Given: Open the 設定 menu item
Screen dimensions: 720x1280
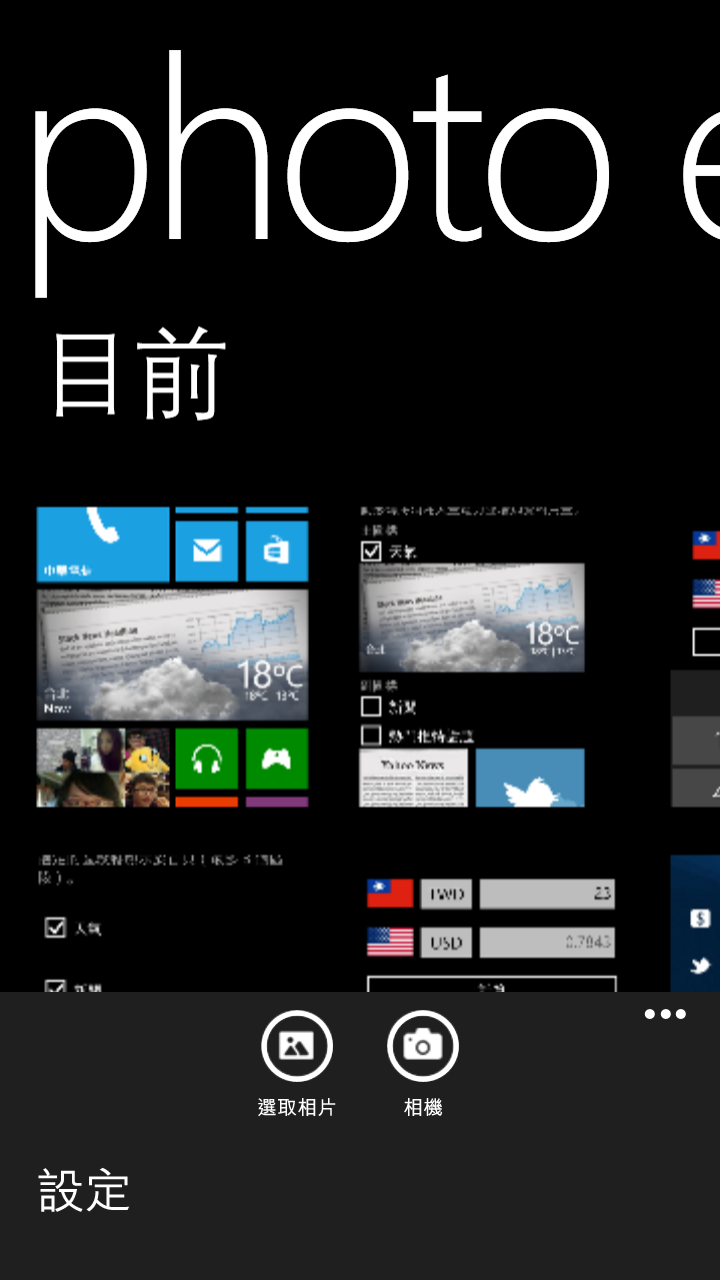Looking at the screenshot, I should (x=85, y=1191).
